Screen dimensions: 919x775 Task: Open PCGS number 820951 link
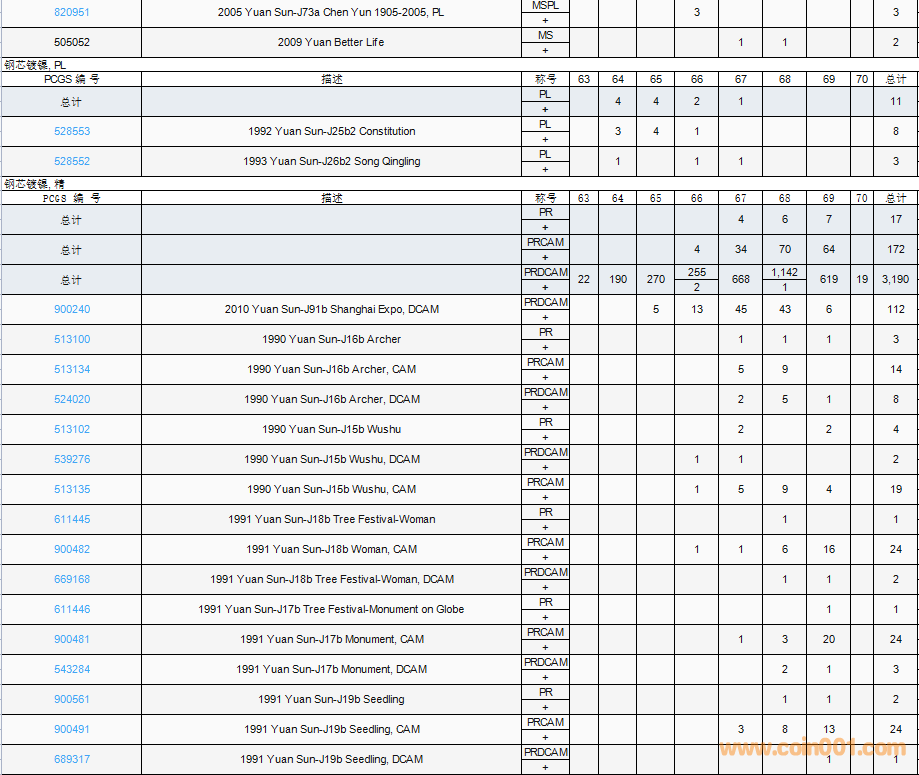click(71, 12)
